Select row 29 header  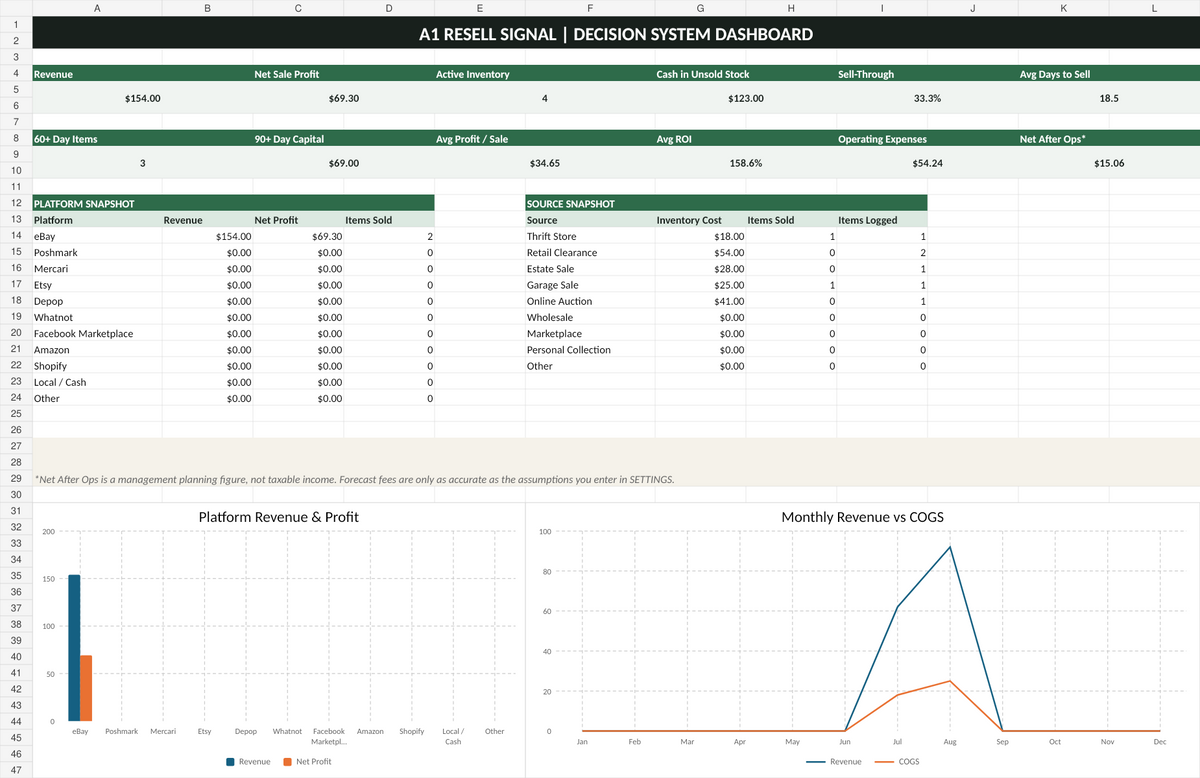[16, 479]
